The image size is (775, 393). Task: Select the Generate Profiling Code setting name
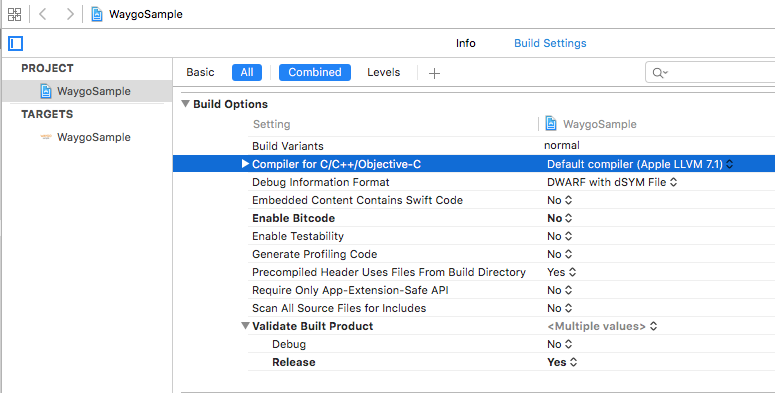(x=314, y=254)
